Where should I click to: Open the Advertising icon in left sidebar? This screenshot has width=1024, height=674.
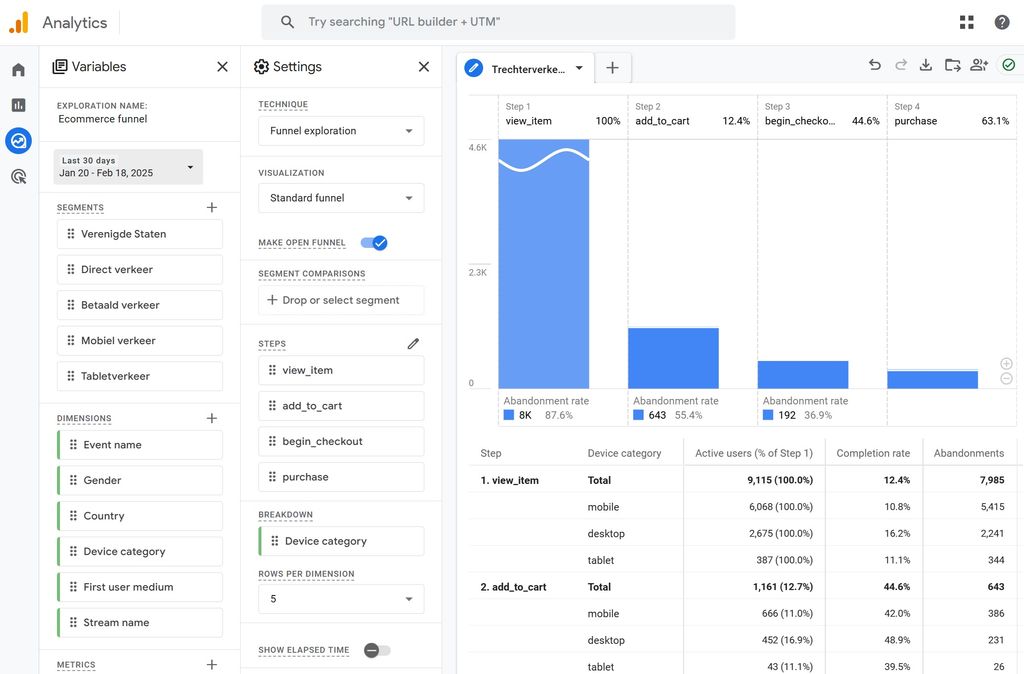(x=18, y=176)
